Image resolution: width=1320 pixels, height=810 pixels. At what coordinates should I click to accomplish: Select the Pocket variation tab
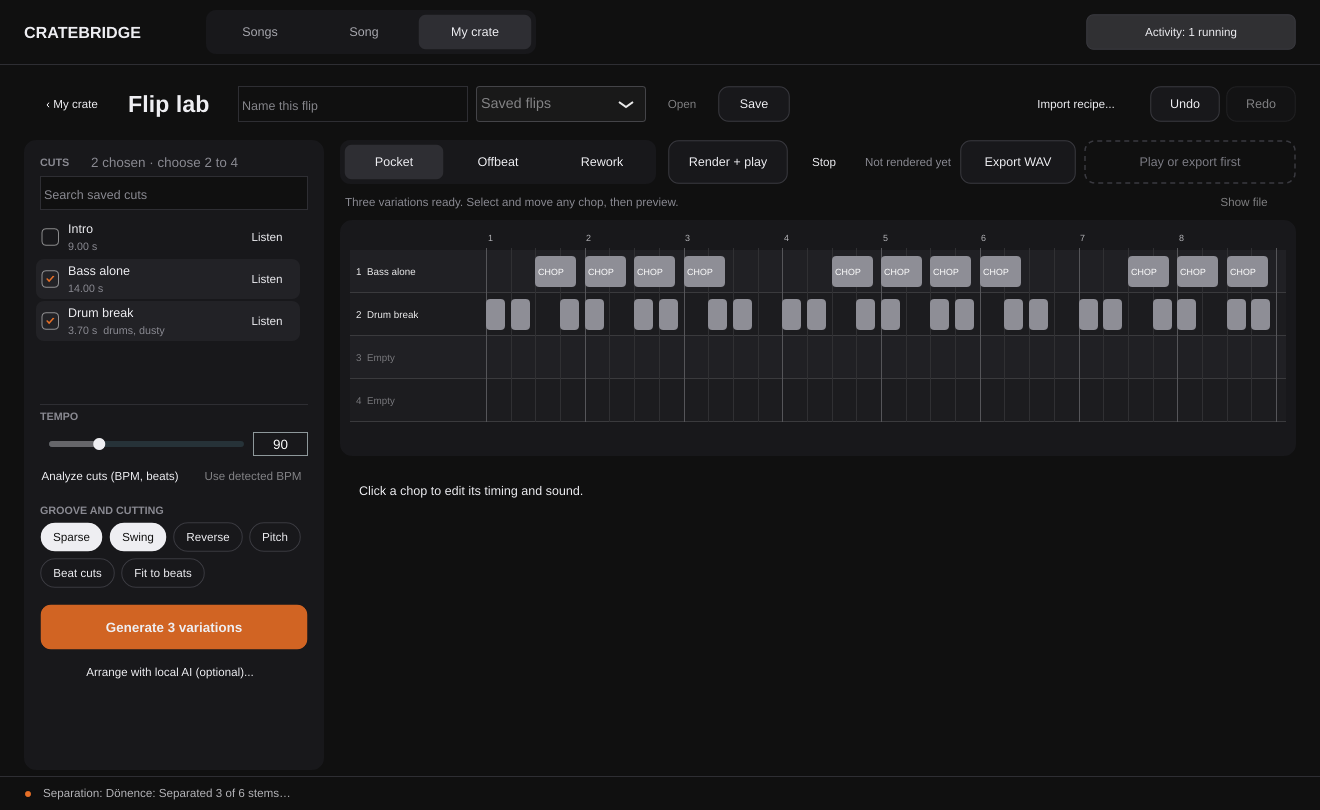point(394,162)
